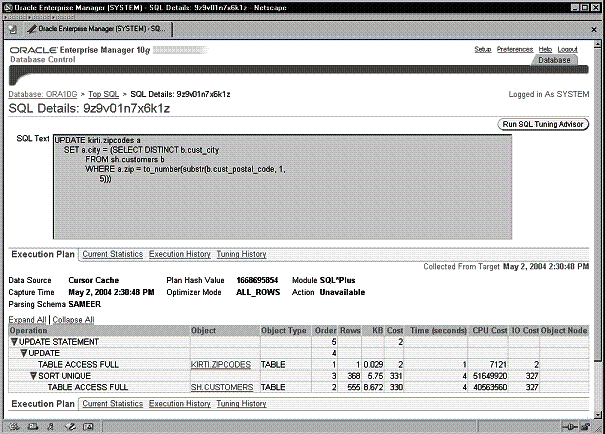Viewport: 605px width, 434px height.
Task: Click the Cursor Cache data source value
Action: tap(94, 280)
